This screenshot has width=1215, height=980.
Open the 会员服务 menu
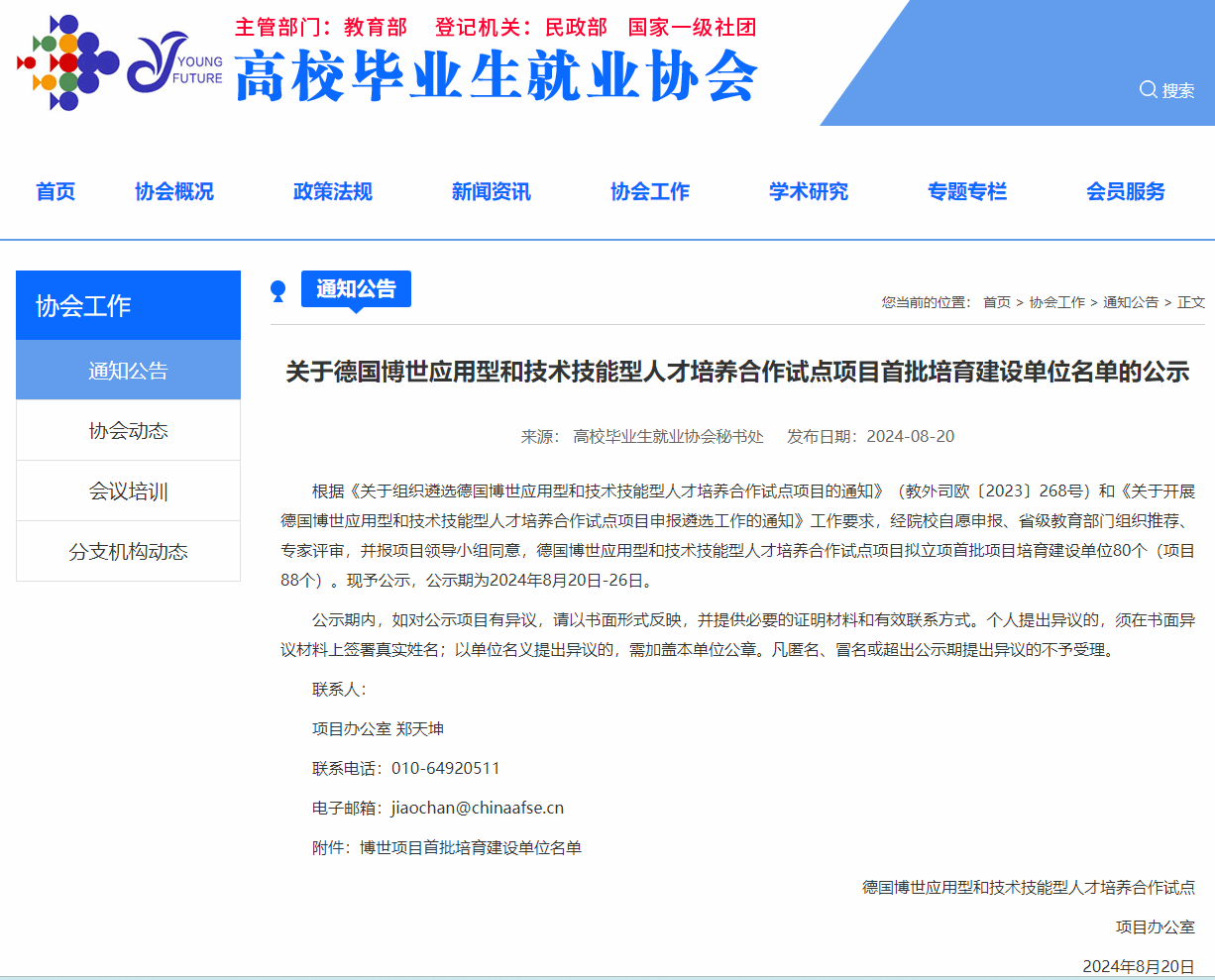pyautogui.click(x=1126, y=191)
